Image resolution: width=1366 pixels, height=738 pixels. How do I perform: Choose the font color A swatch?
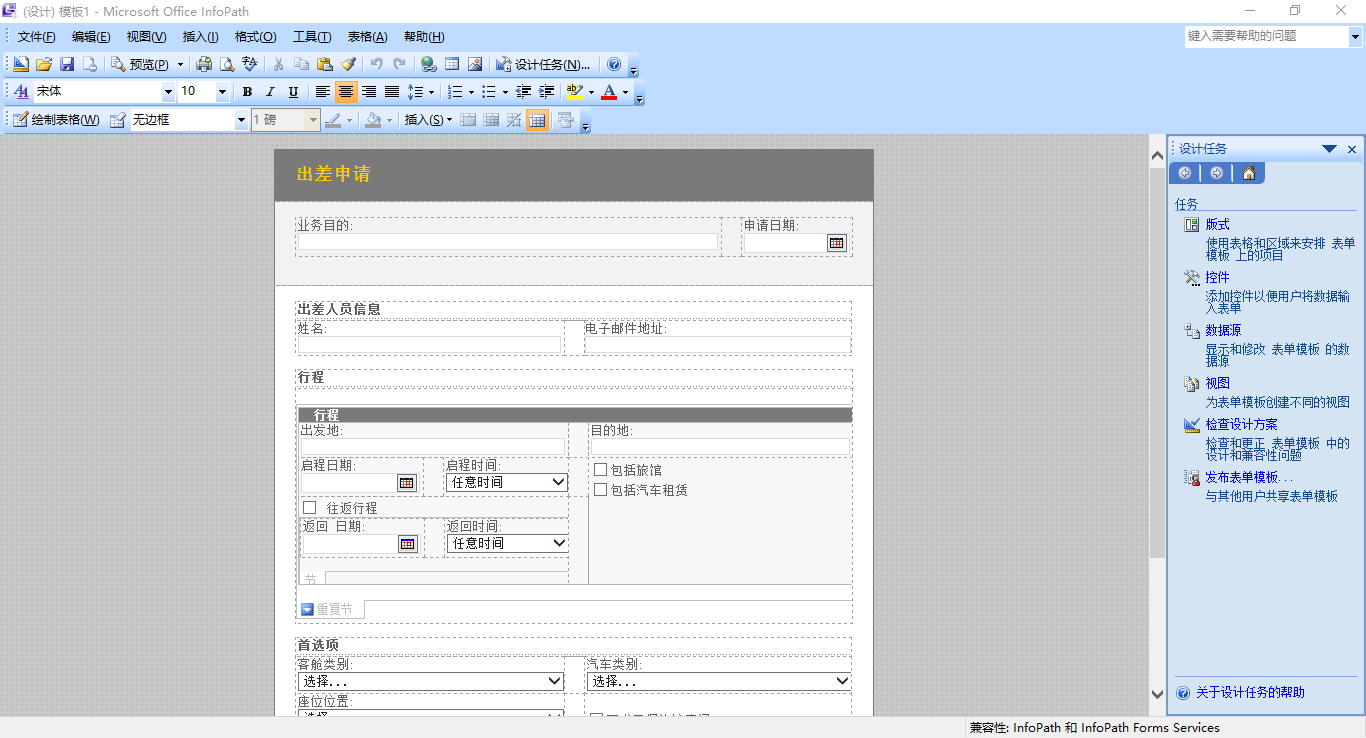(x=609, y=92)
